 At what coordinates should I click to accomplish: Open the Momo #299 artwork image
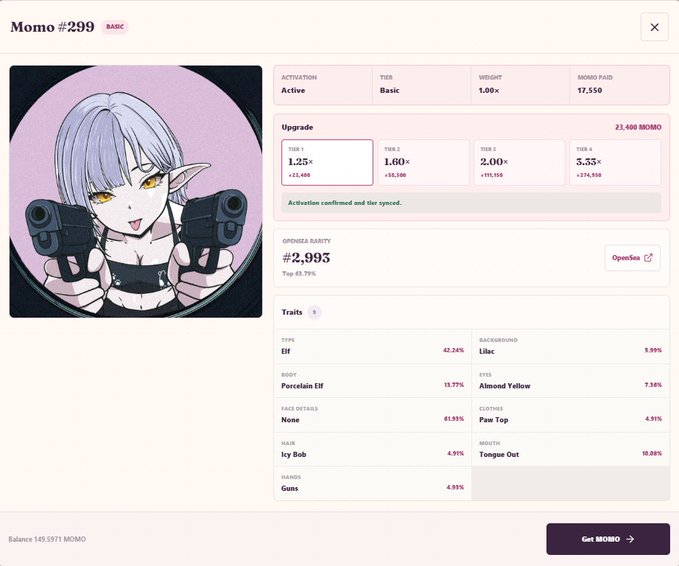tap(136, 191)
